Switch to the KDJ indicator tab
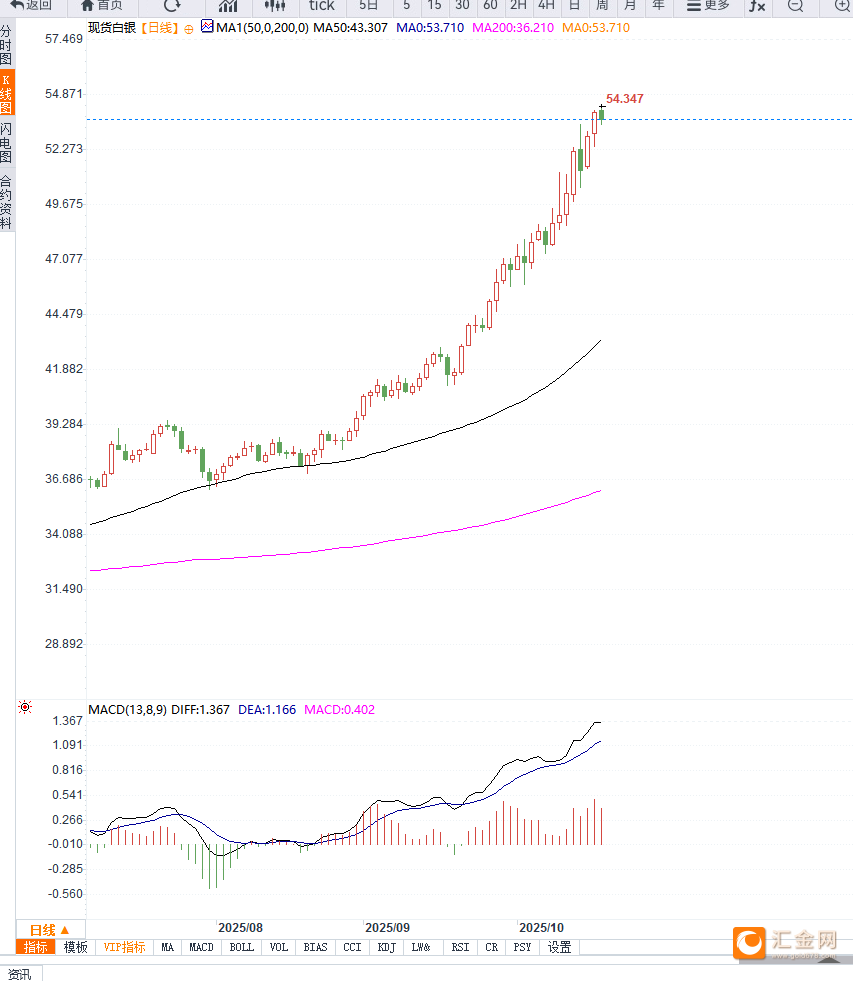The height and width of the screenshot is (982, 853). point(387,947)
